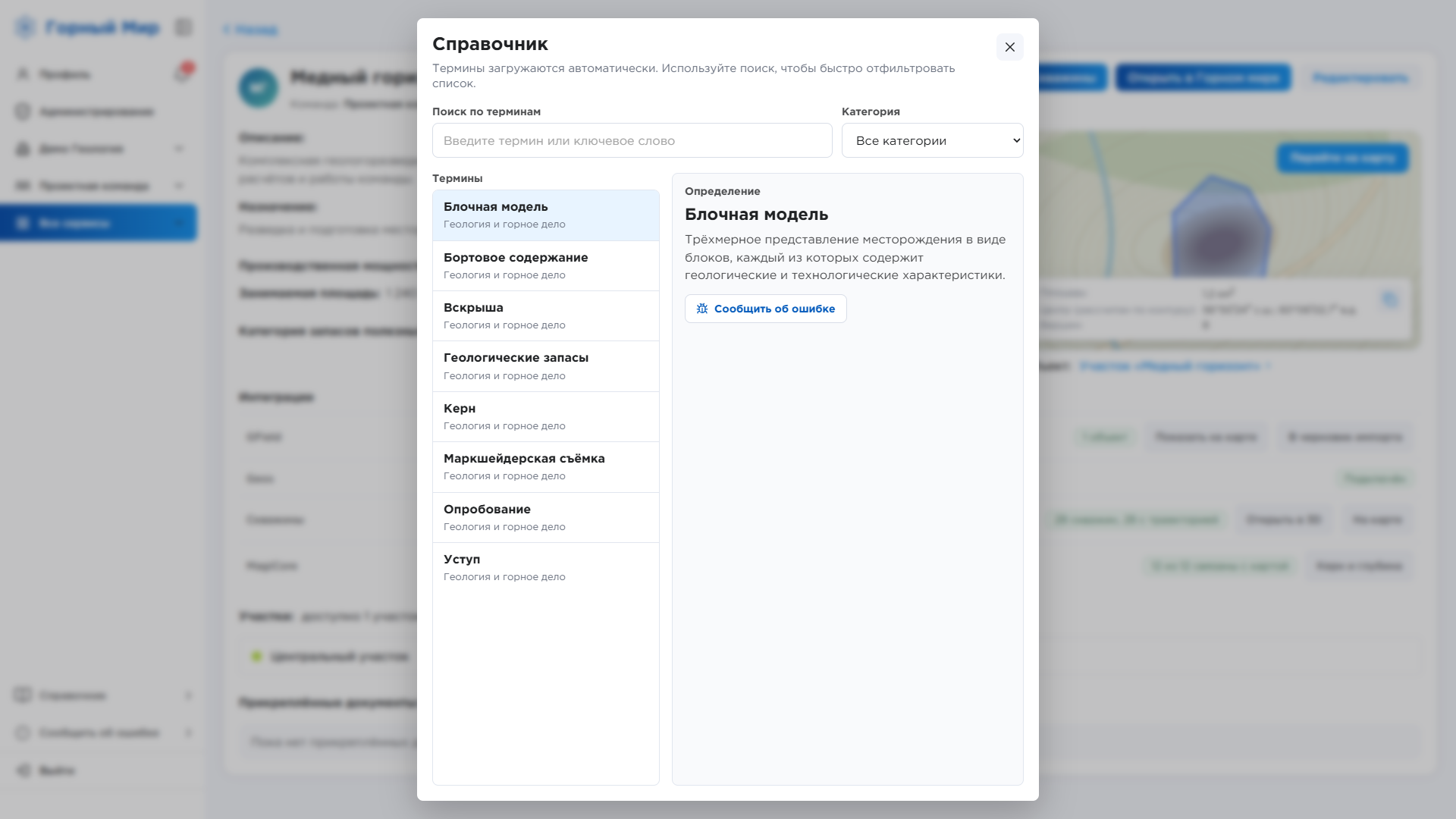This screenshot has width=1456, height=819.
Task: Select the Бортовое содержание term
Action: 545,266
